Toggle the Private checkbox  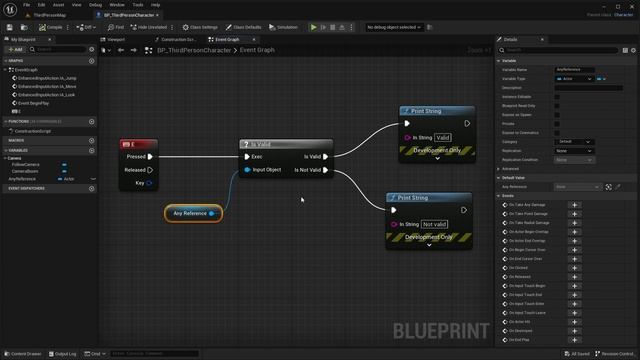[557, 124]
